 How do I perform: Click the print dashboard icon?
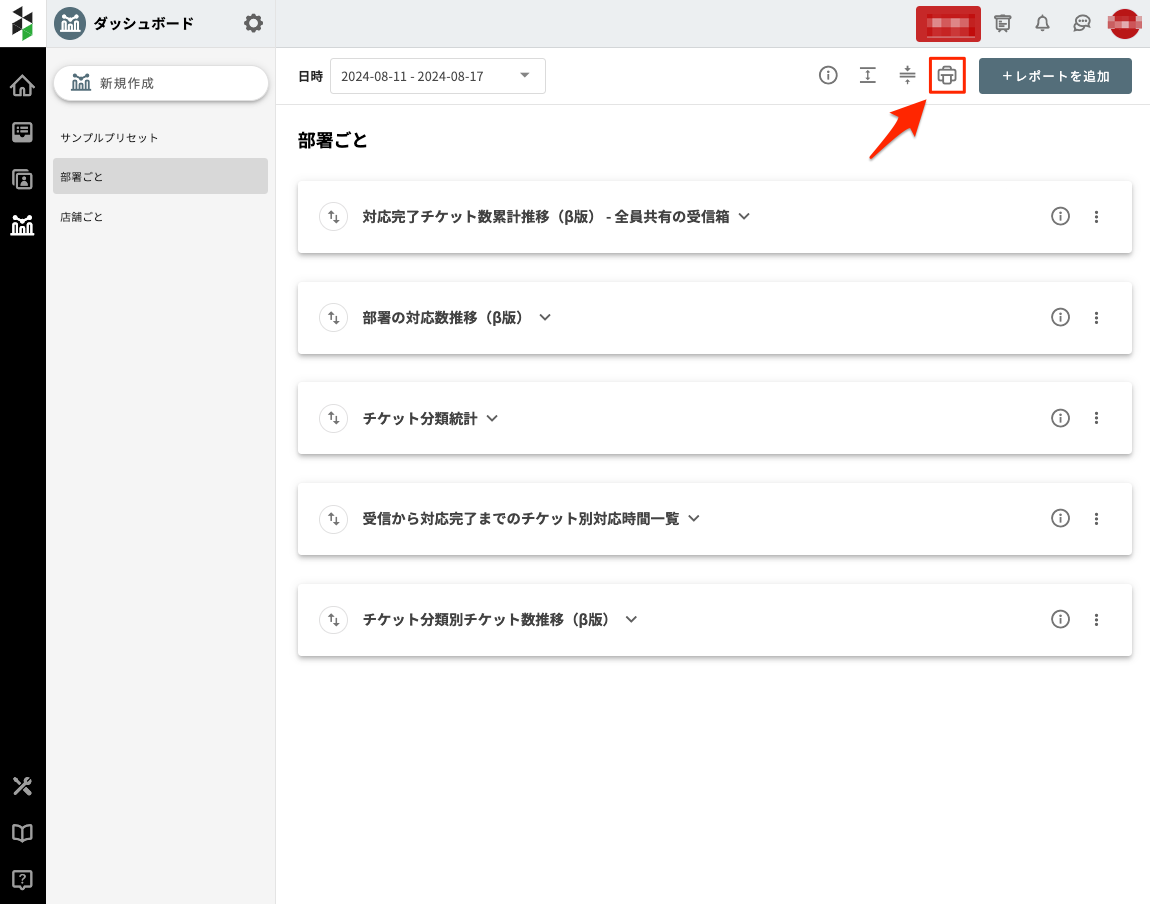coord(946,76)
